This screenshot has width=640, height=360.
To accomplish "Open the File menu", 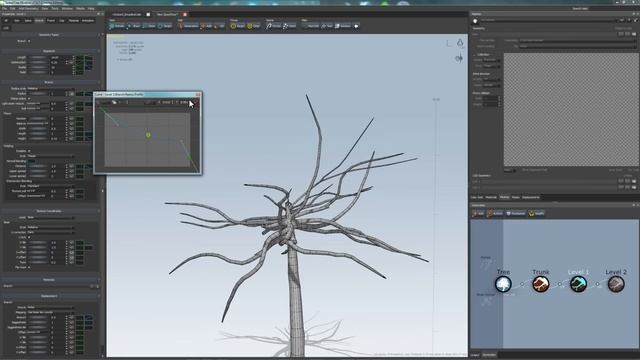I will [x=4, y=8].
